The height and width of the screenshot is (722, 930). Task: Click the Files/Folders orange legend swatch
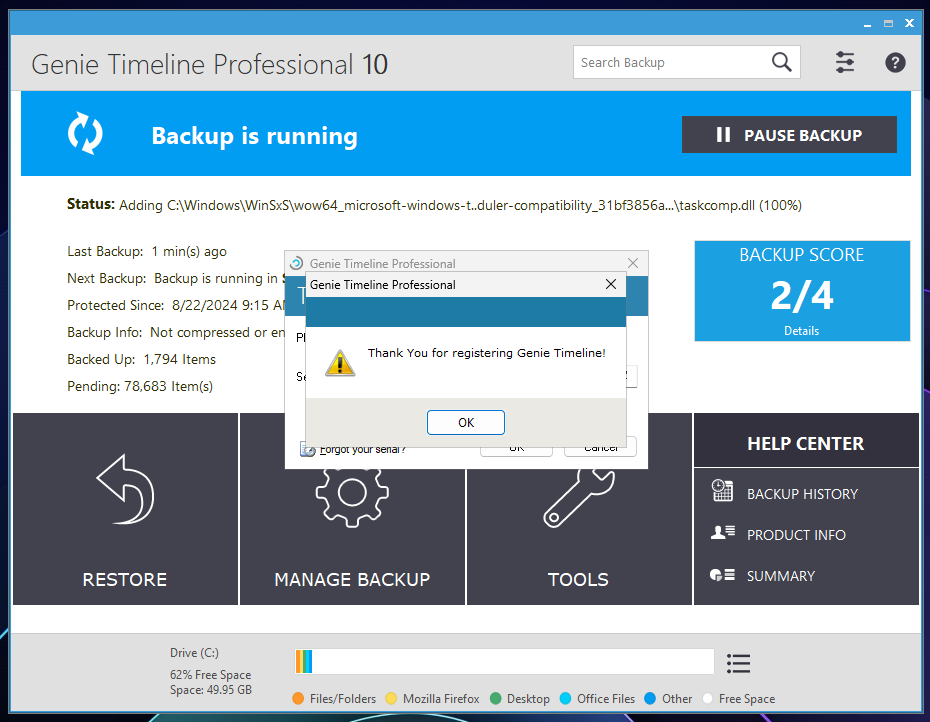pos(298,698)
